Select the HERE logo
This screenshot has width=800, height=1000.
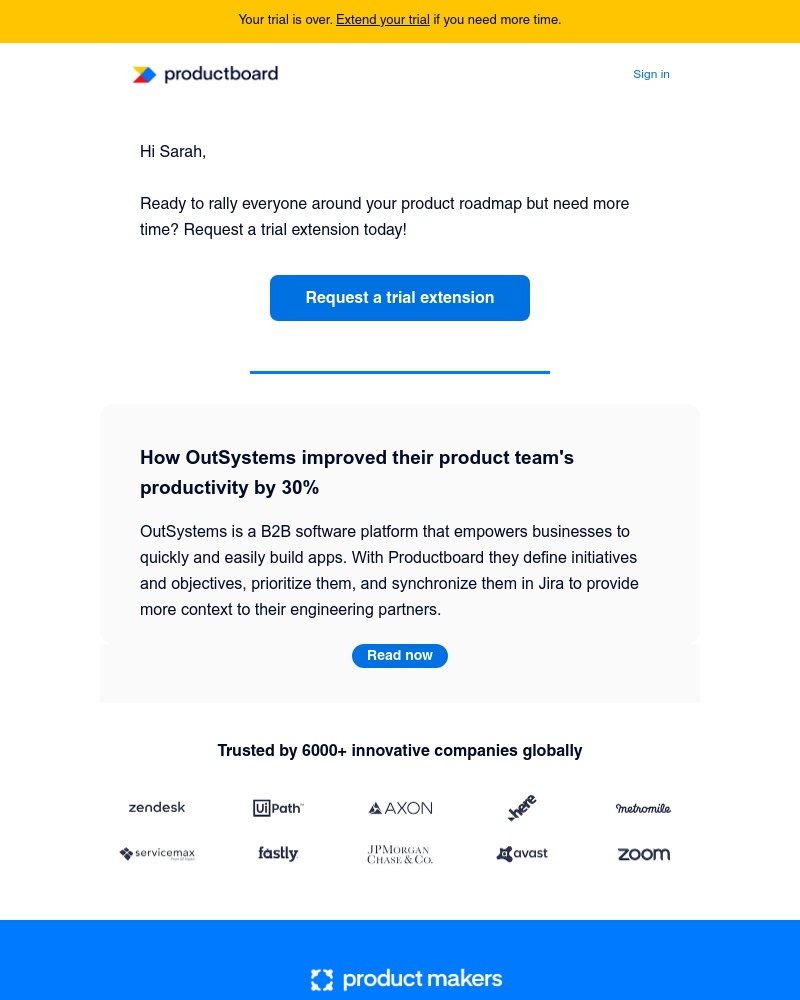coord(521,807)
